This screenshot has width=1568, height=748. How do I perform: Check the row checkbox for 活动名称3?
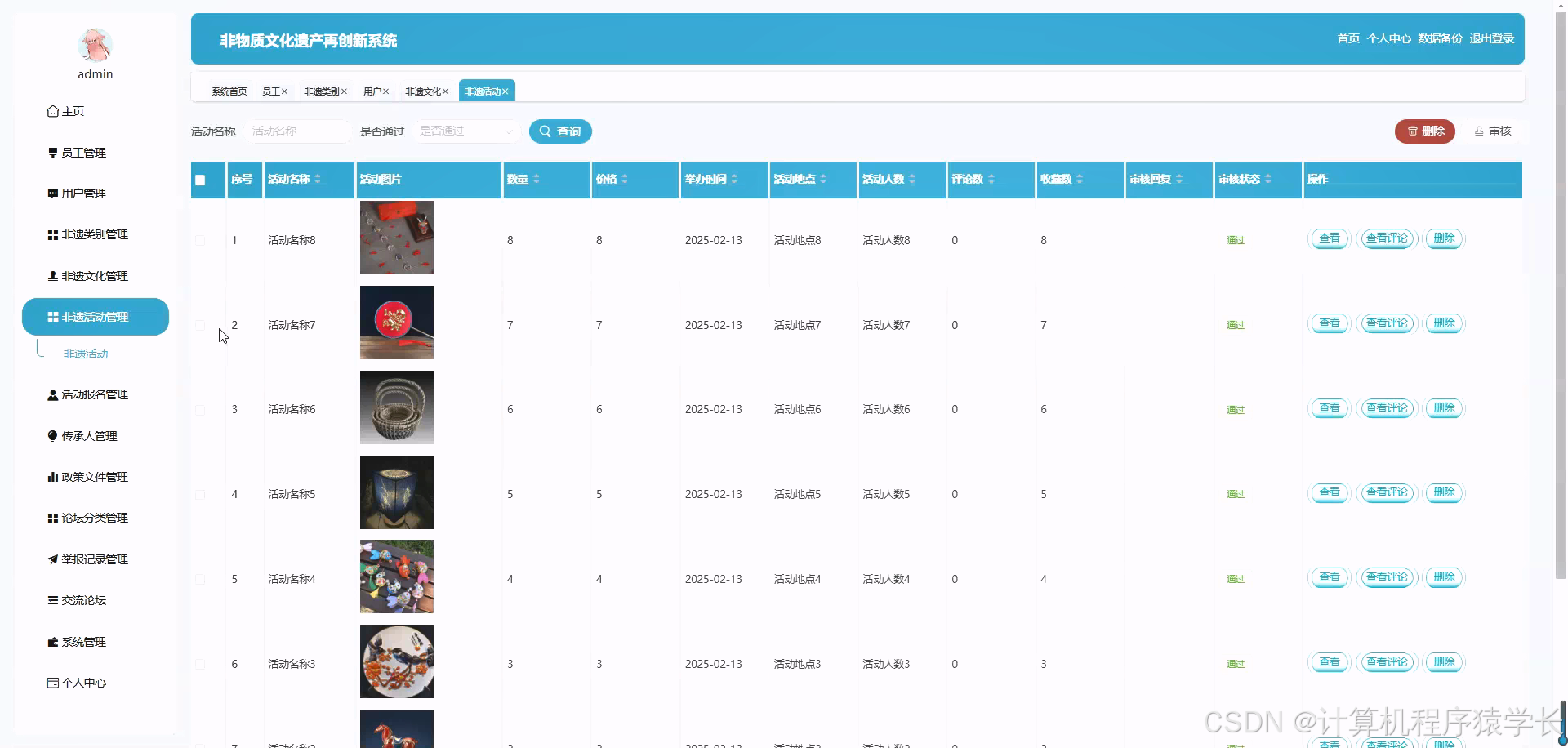tap(200, 664)
